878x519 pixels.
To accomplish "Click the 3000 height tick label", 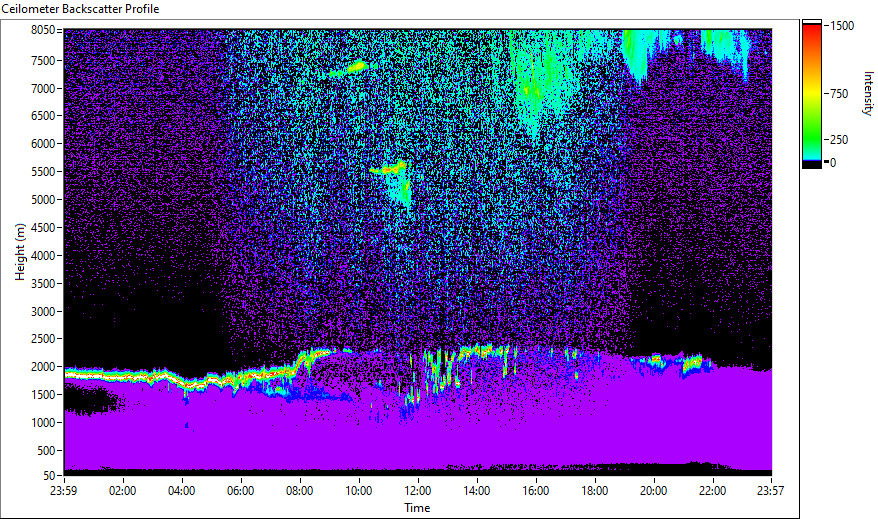I will [43, 312].
